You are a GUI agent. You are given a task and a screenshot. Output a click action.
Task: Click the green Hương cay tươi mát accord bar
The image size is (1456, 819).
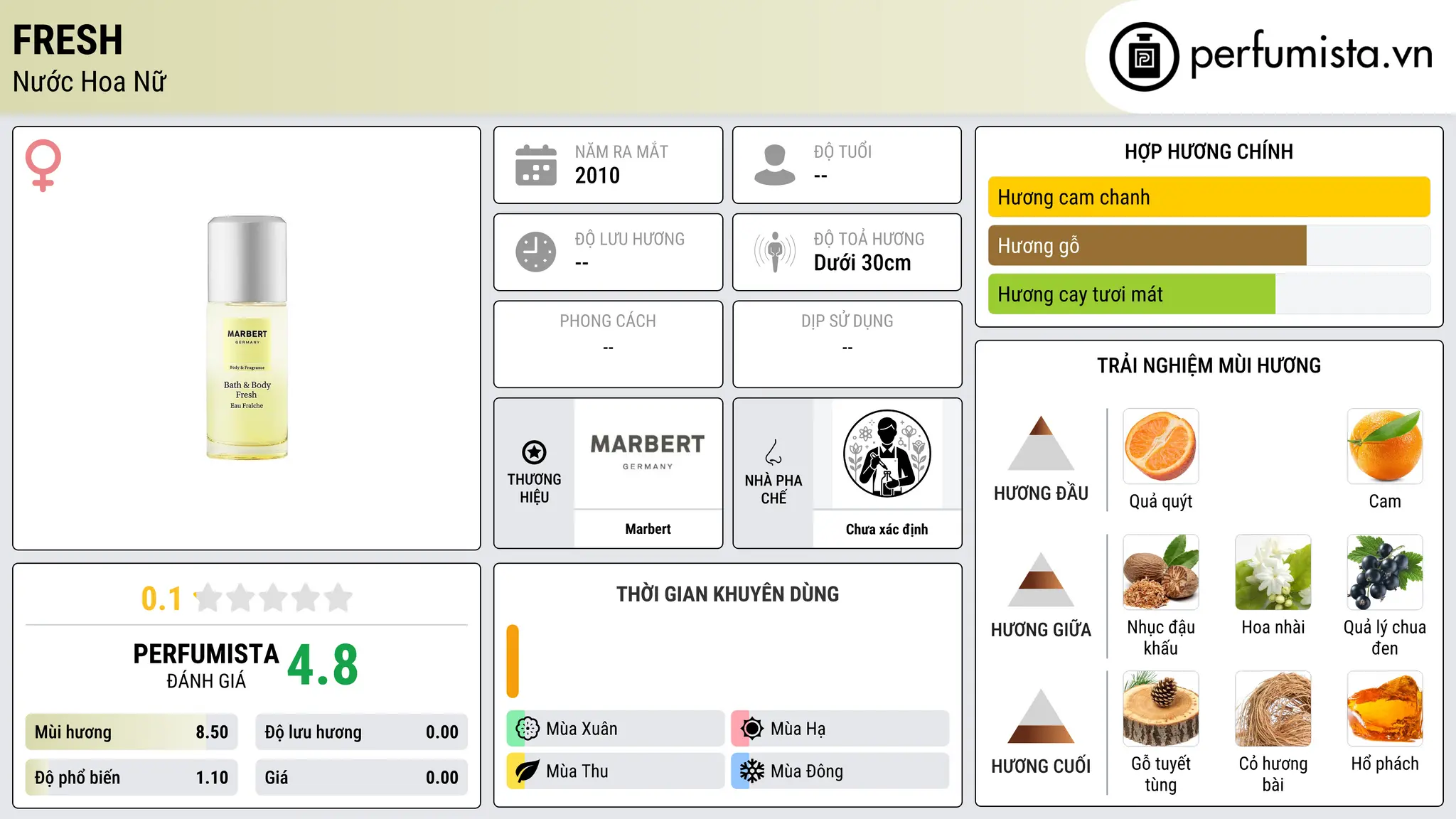tap(1131, 294)
